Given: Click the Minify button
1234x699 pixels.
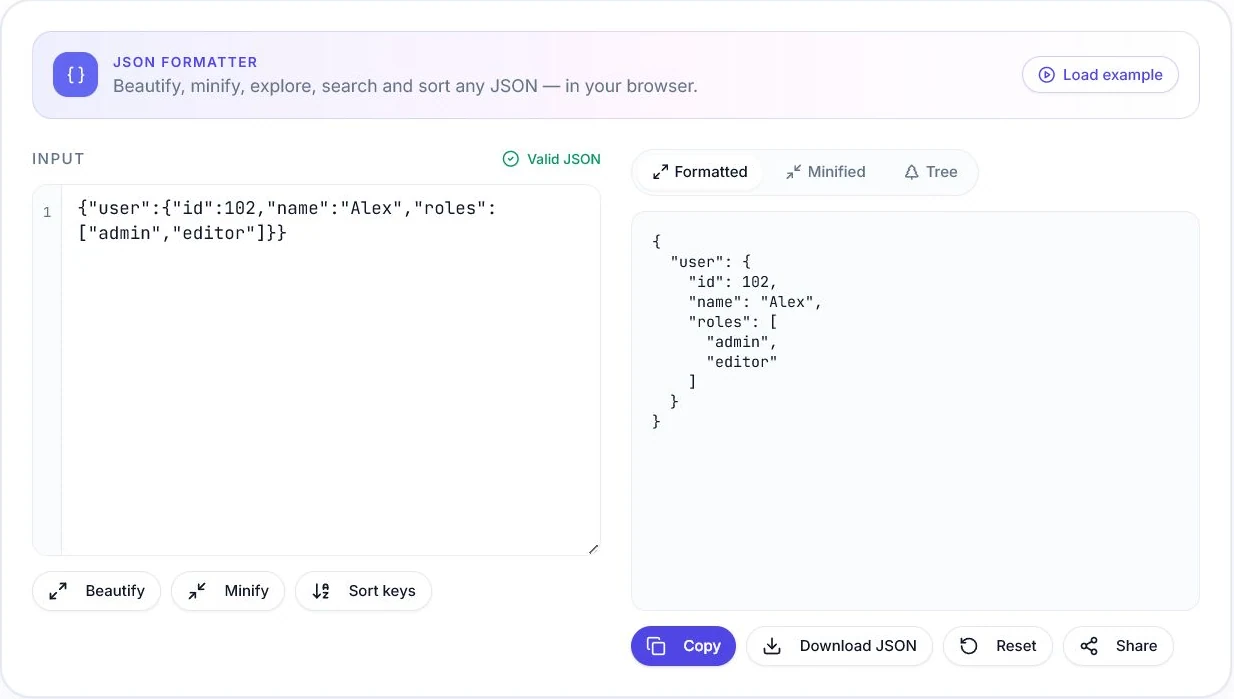Looking at the screenshot, I should click(x=228, y=591).
